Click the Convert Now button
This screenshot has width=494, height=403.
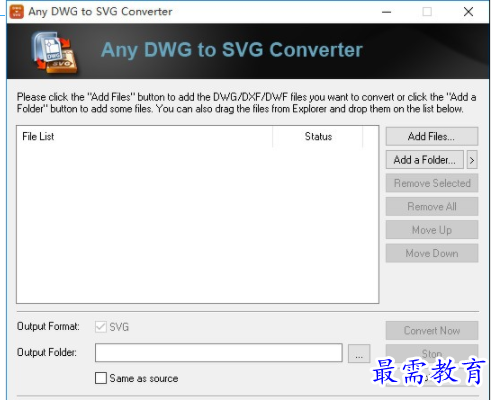pos(432,330)
